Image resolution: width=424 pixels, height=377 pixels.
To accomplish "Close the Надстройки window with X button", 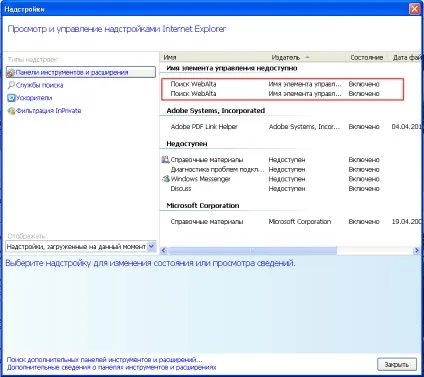I will [414, 9].
